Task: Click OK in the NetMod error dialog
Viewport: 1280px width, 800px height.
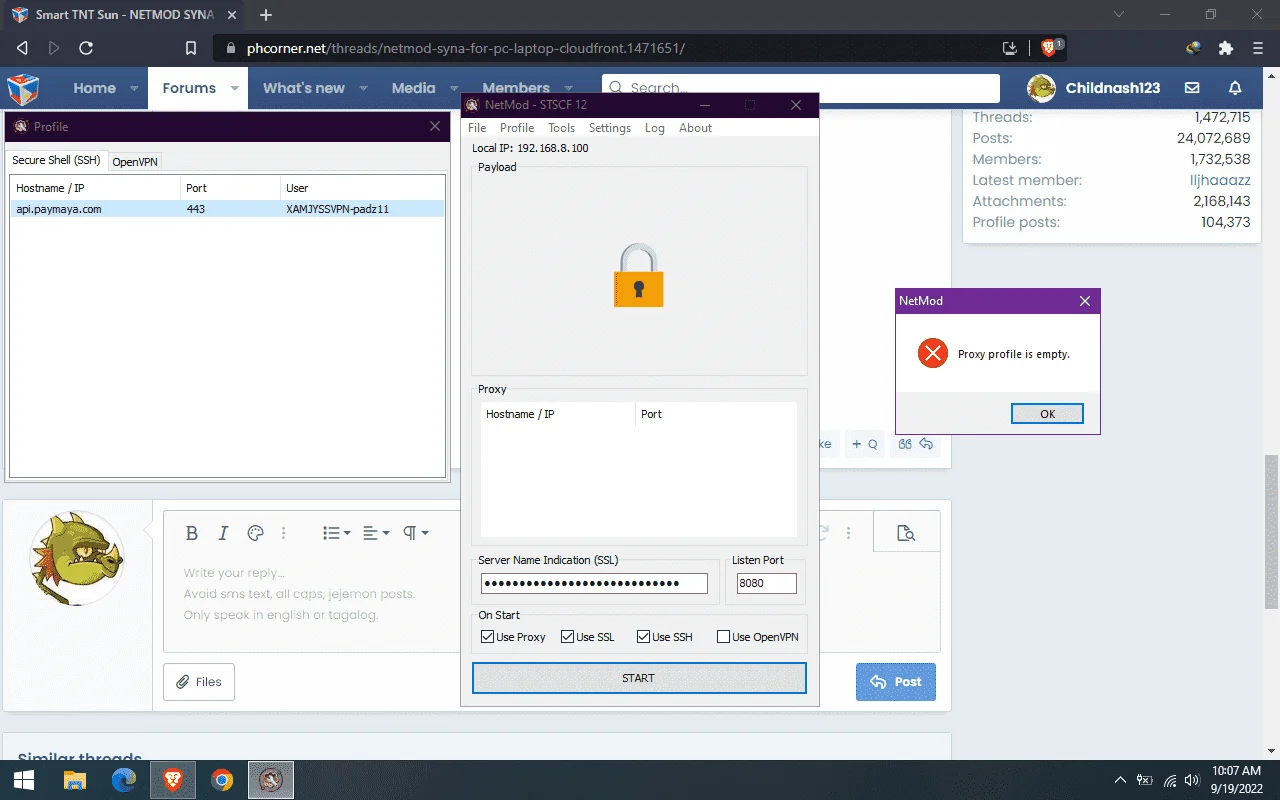Action: 1047,414
